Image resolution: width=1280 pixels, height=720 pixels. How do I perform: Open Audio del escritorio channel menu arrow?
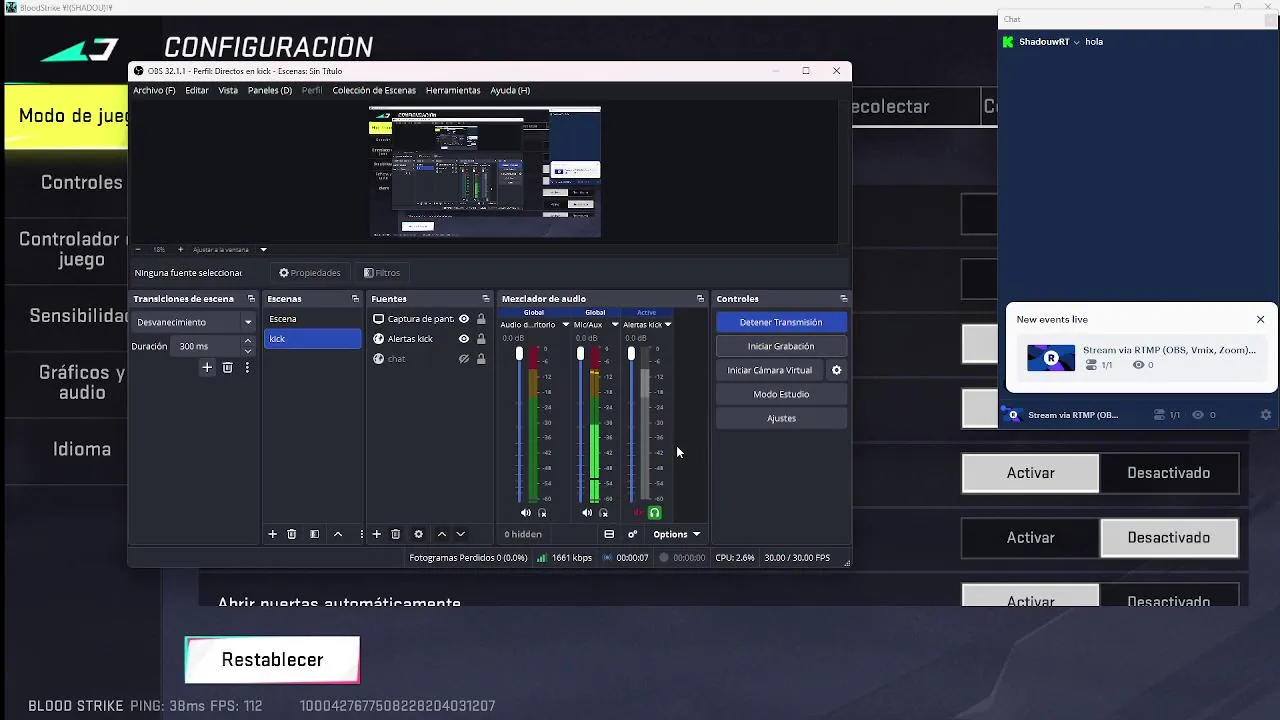point(565,325)
